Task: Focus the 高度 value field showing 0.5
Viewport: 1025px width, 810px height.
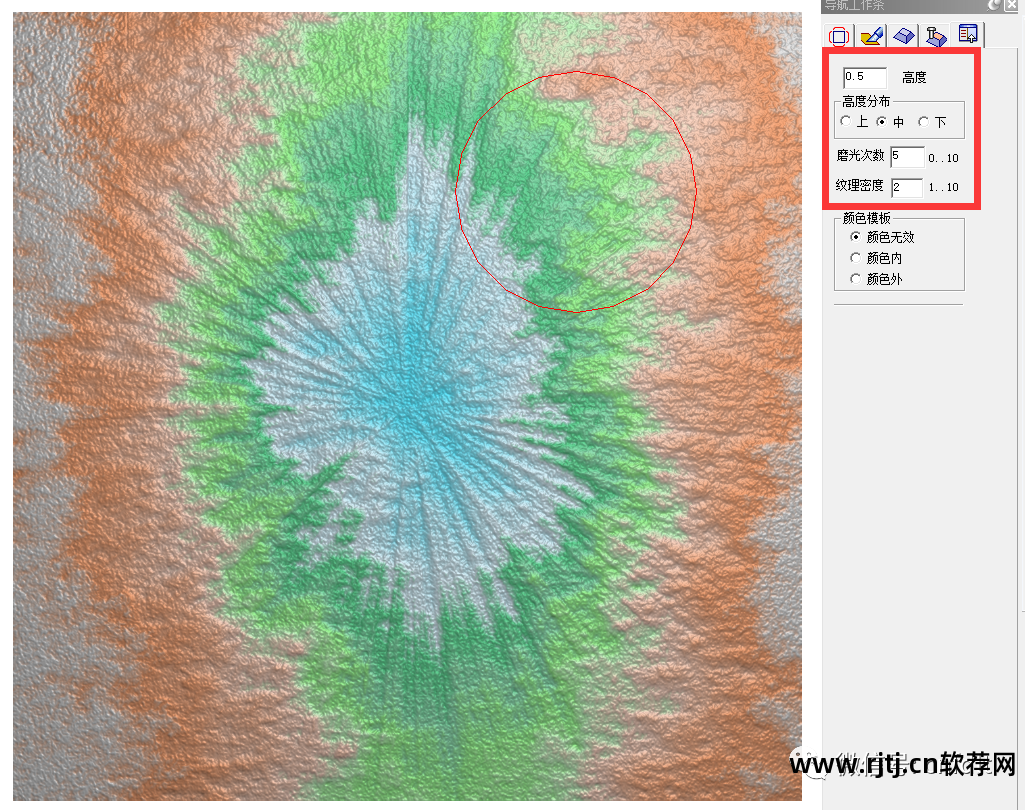Action: click(865, 77)
